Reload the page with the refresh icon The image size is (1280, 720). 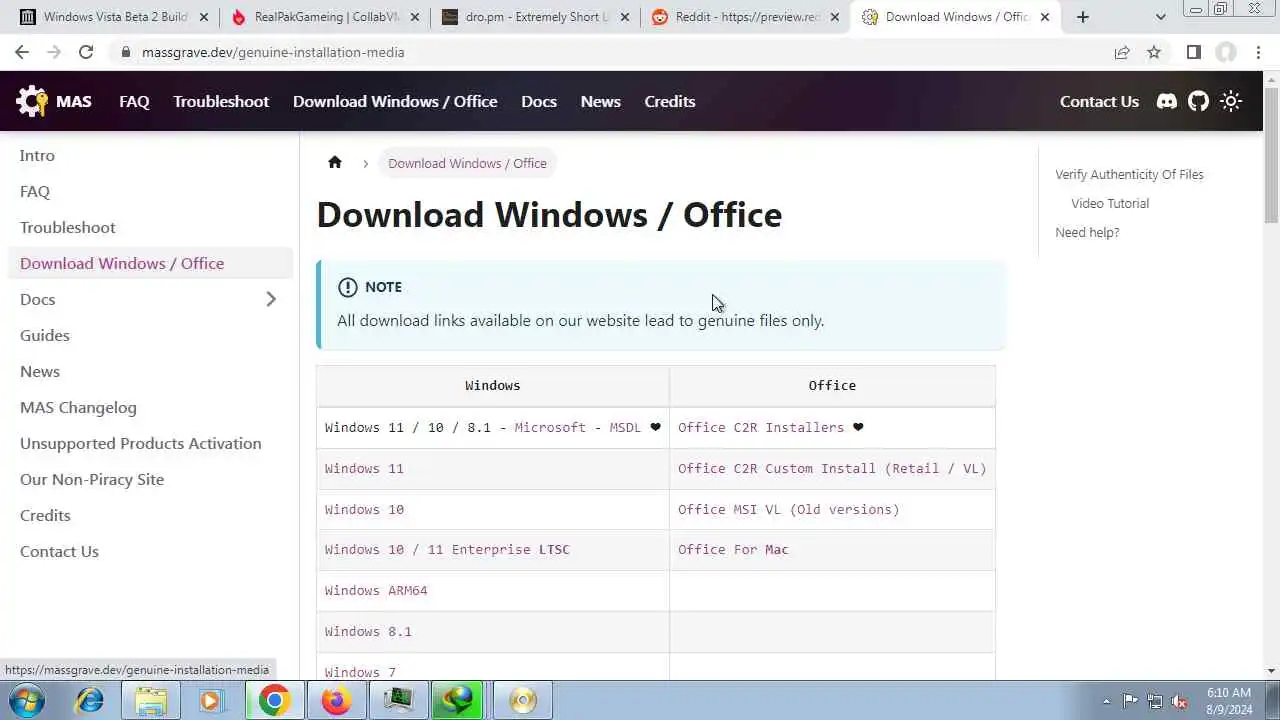(x=86, y=52)
